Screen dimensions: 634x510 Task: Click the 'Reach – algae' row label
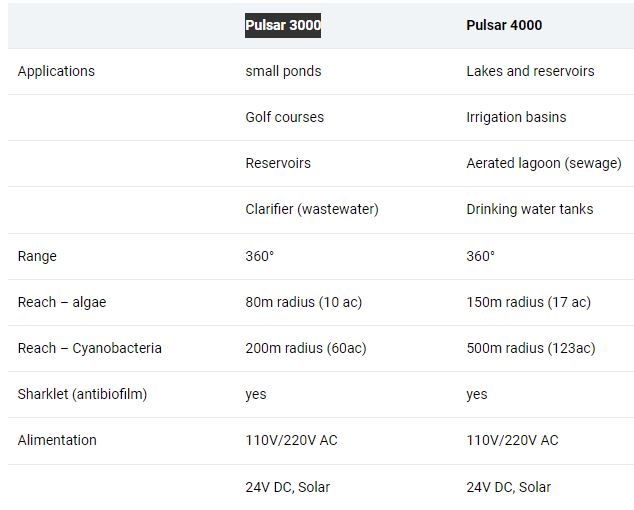point(61,302)
